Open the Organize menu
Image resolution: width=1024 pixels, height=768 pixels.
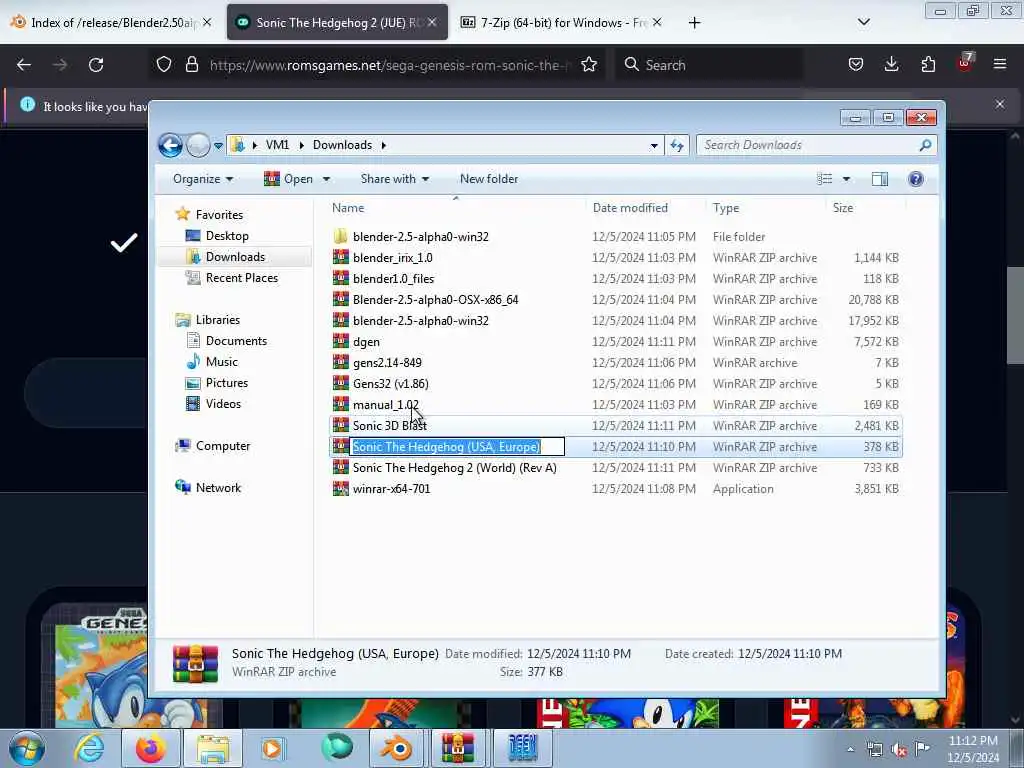202,179
